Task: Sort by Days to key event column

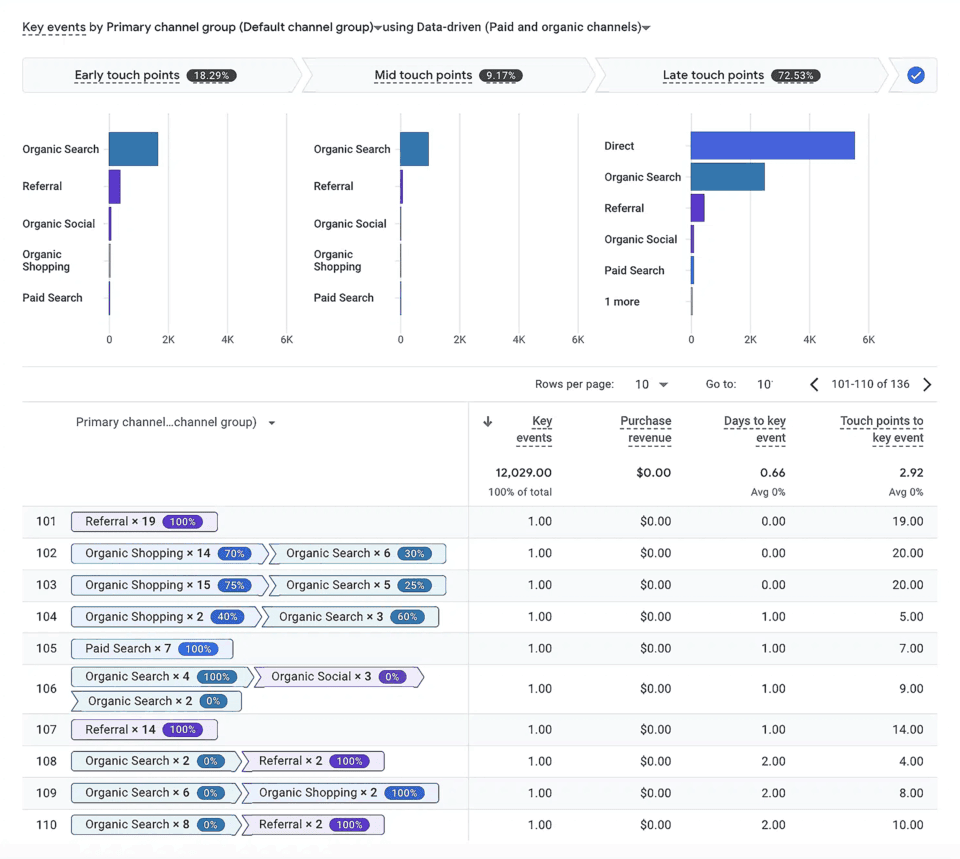Action: tap(754, 429)
